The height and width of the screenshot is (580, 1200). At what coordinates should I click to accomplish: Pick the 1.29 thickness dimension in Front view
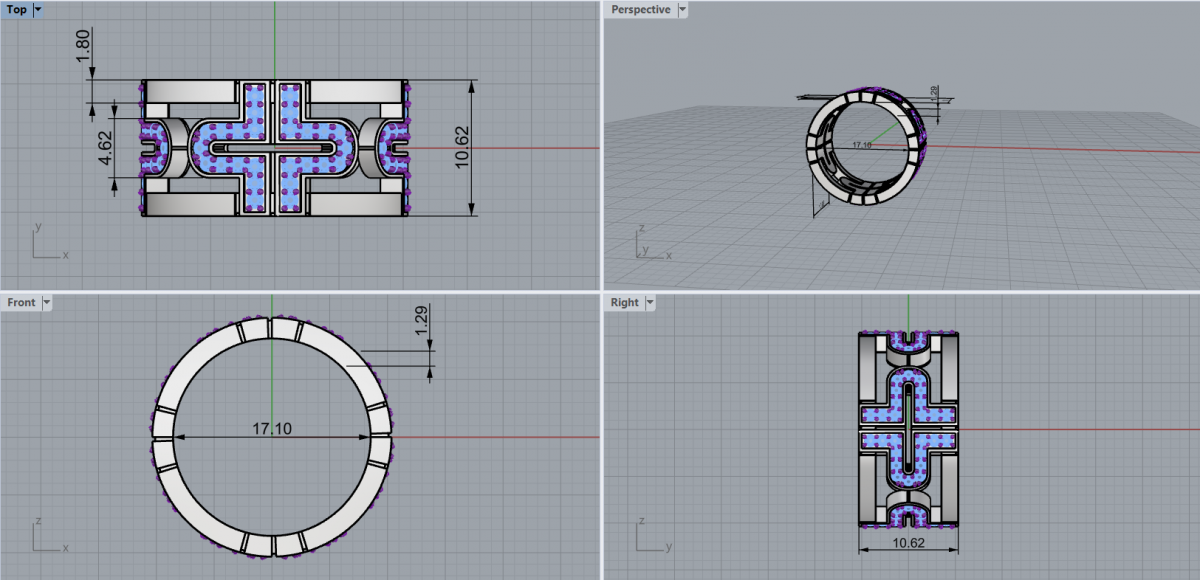click(x=421, y=322)
